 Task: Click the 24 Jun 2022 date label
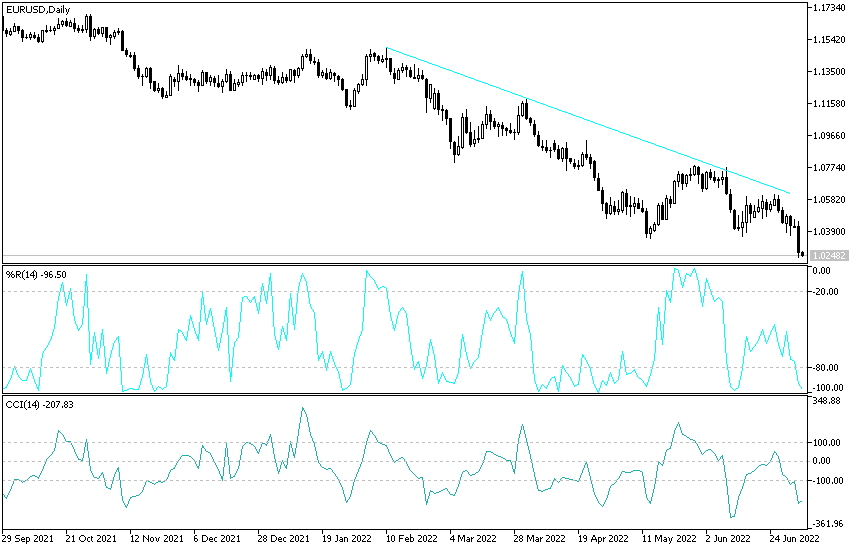click(x=795, y=538)
